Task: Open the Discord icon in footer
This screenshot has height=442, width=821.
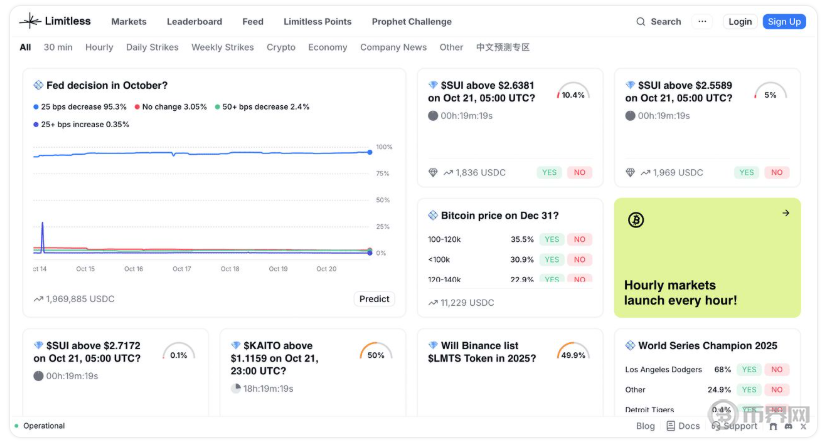Action: click(788, 426)
